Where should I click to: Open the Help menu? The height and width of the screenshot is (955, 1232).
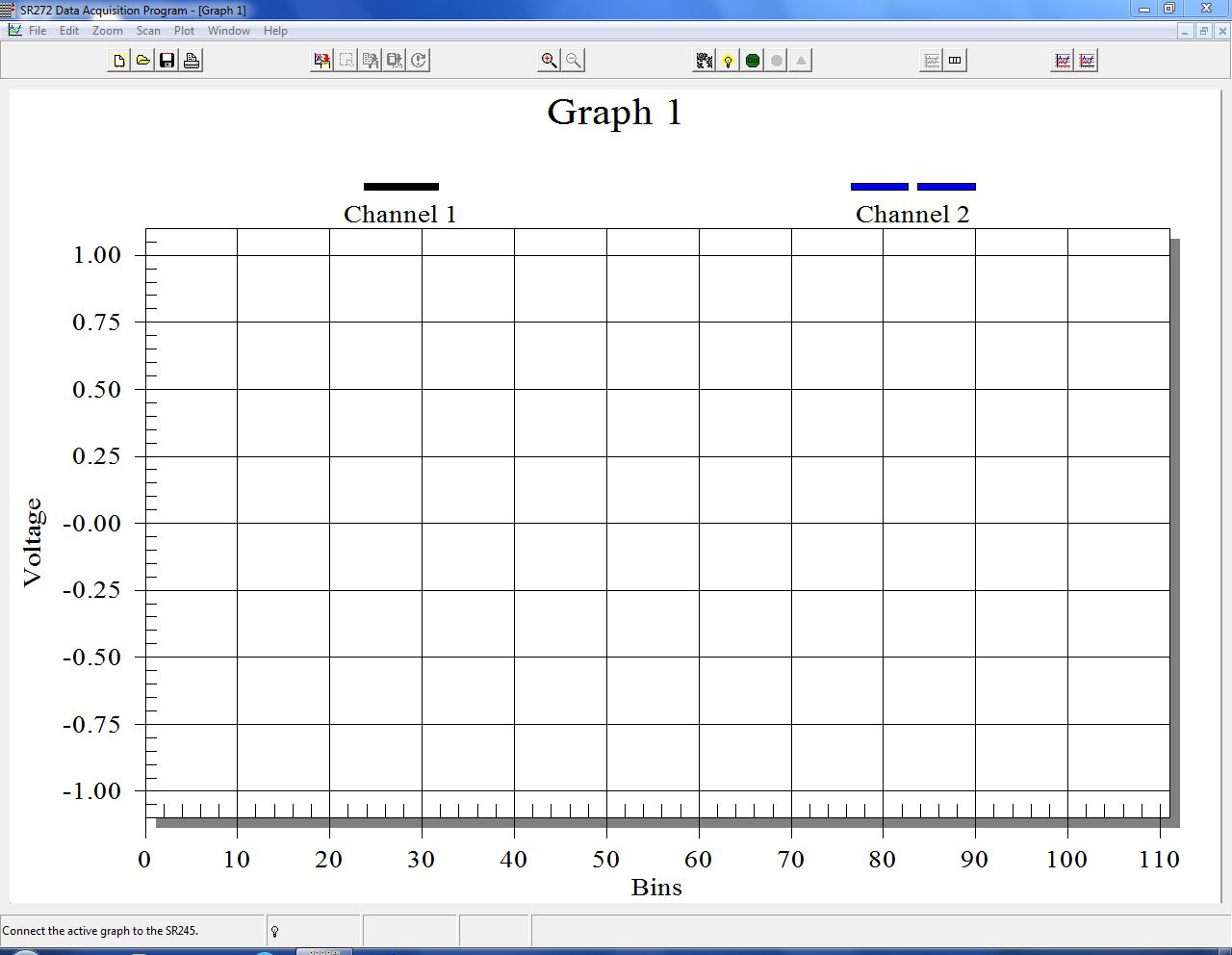point(275,31)
